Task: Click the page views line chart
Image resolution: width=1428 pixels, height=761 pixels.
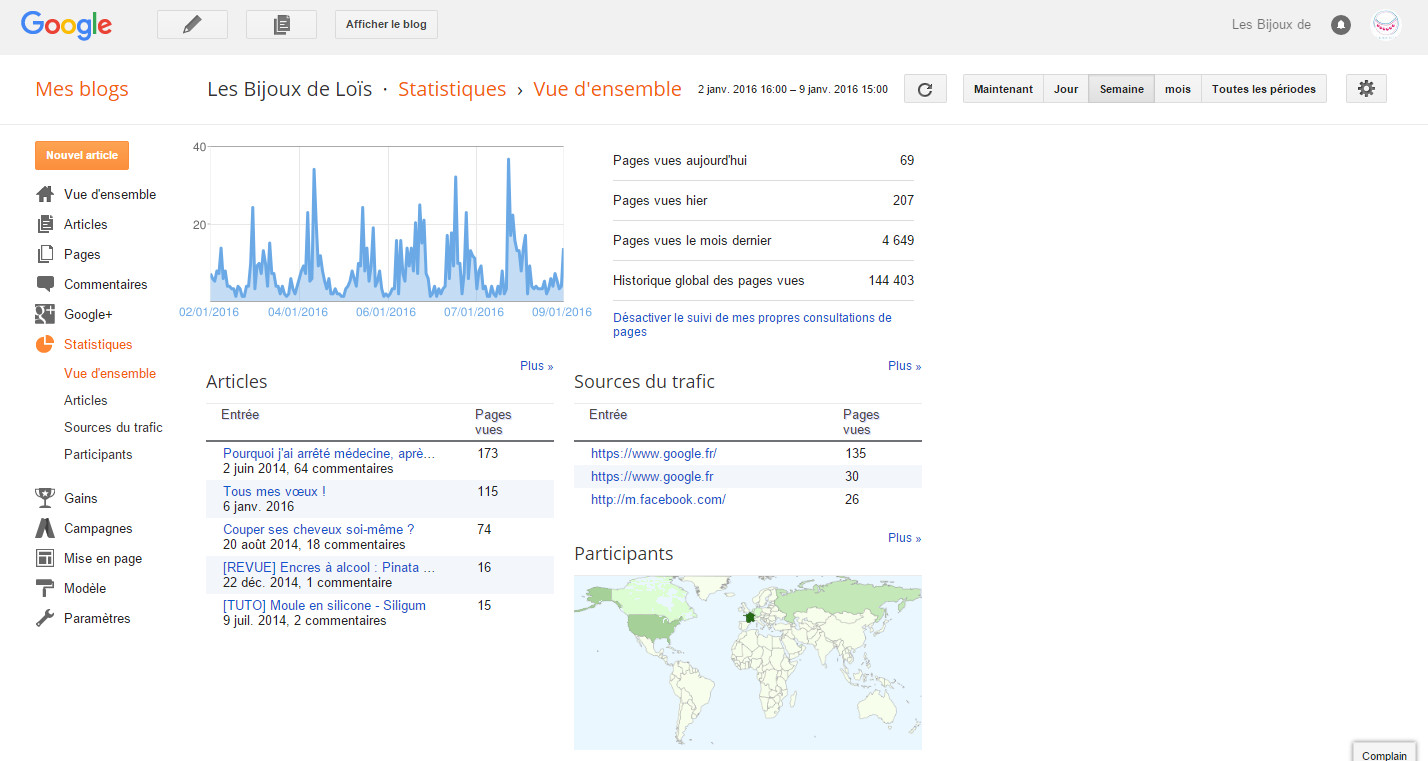Action: (x=386, y=223)
